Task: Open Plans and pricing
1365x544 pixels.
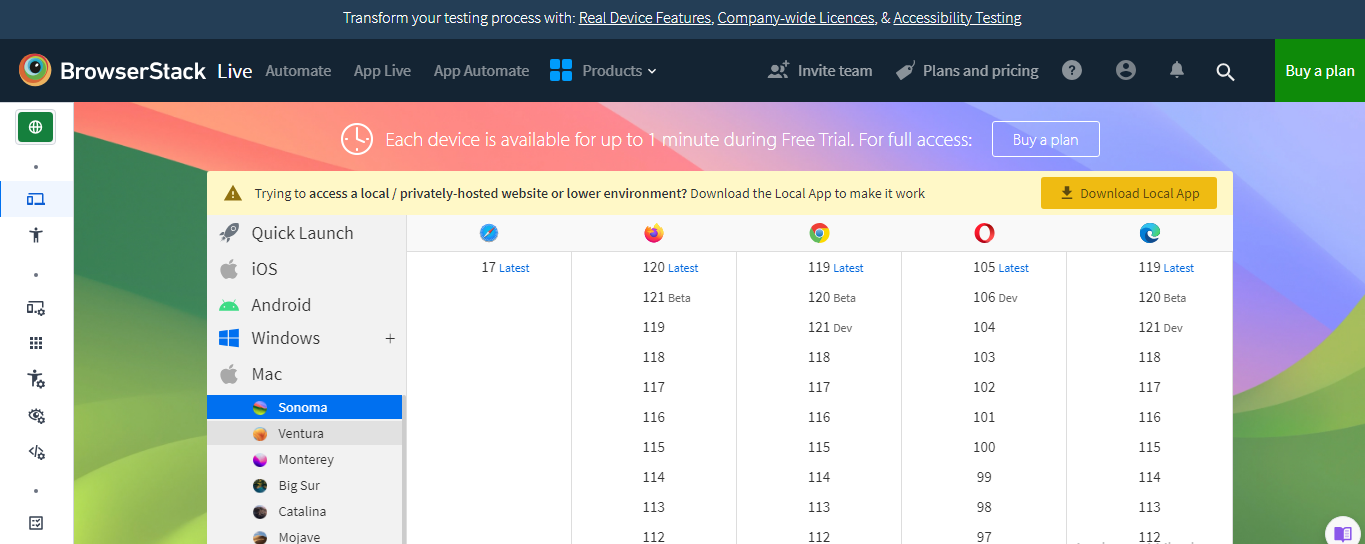Action: tap(967, 71)
